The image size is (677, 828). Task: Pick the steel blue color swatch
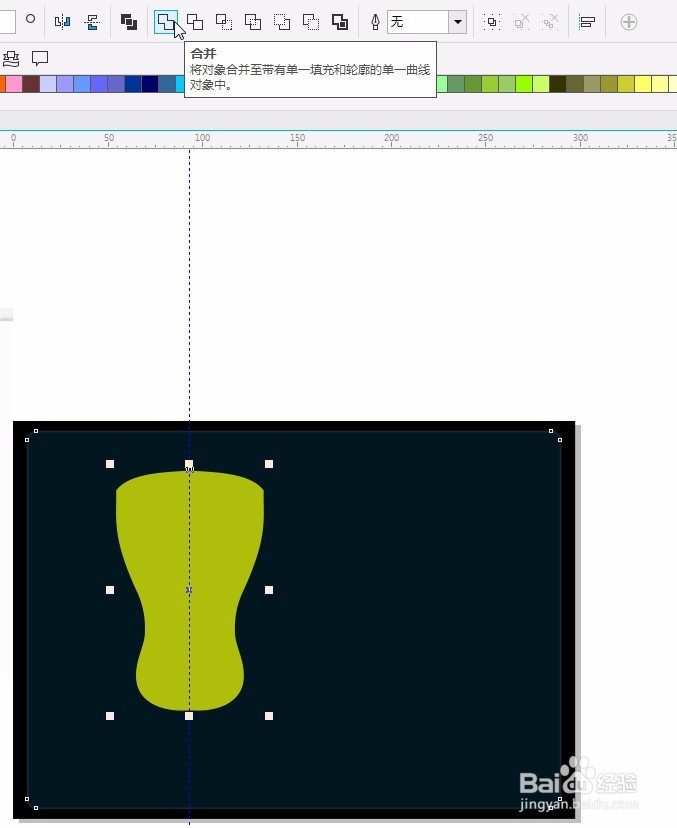(x=167, y=84)
